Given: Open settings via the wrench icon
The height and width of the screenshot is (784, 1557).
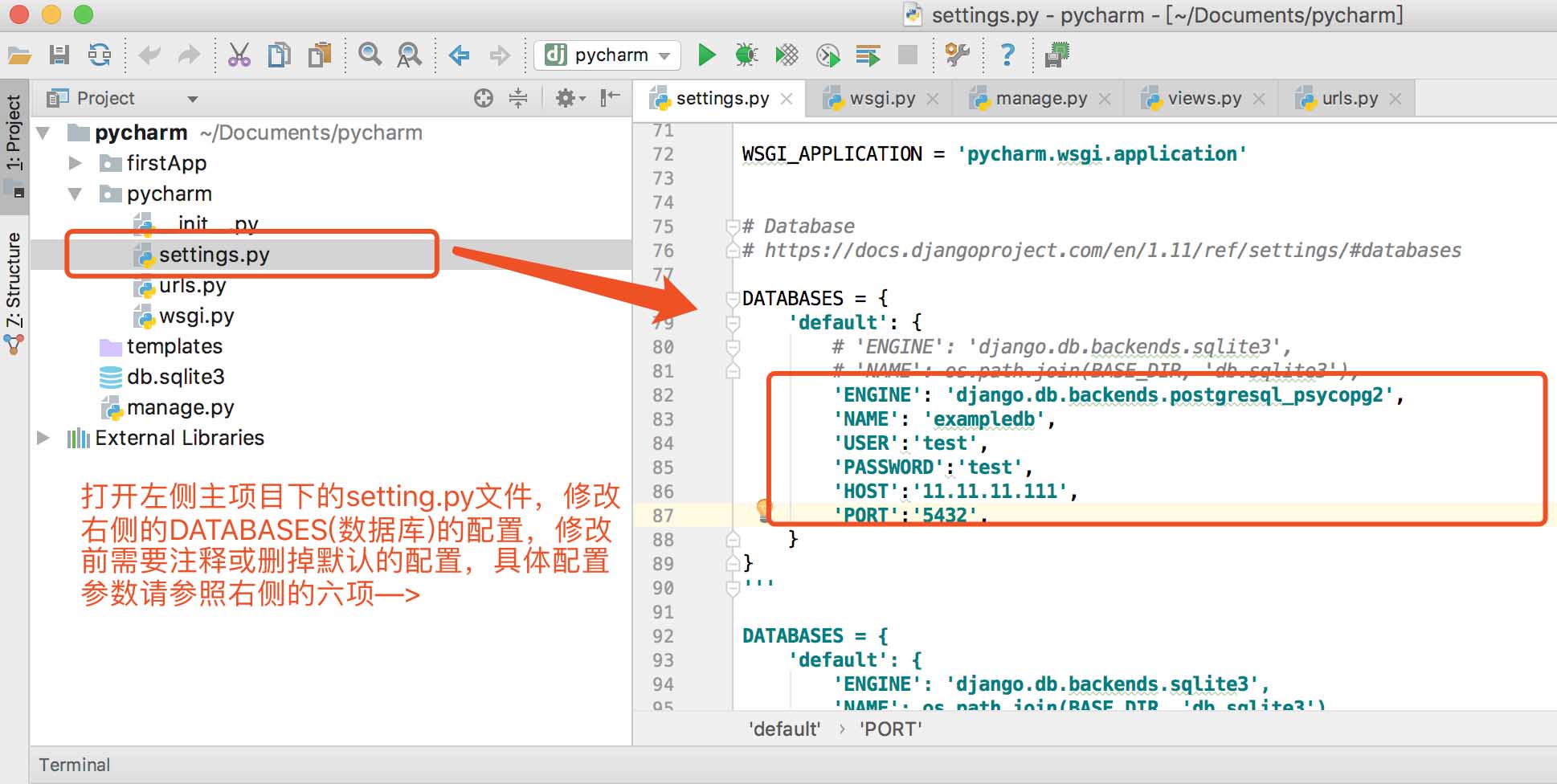Looking at the screenshot, I should point(957,55).
